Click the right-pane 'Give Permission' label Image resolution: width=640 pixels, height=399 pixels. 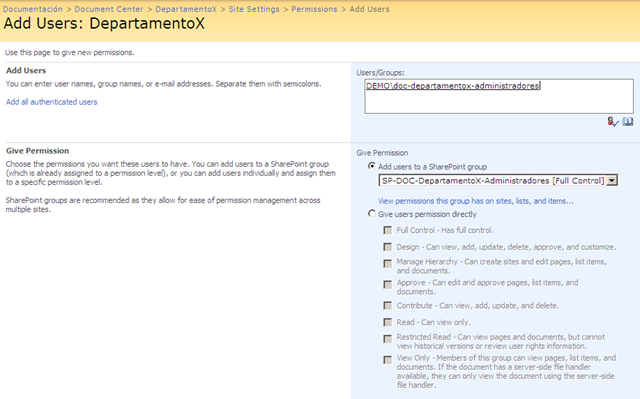coord(382,153)
